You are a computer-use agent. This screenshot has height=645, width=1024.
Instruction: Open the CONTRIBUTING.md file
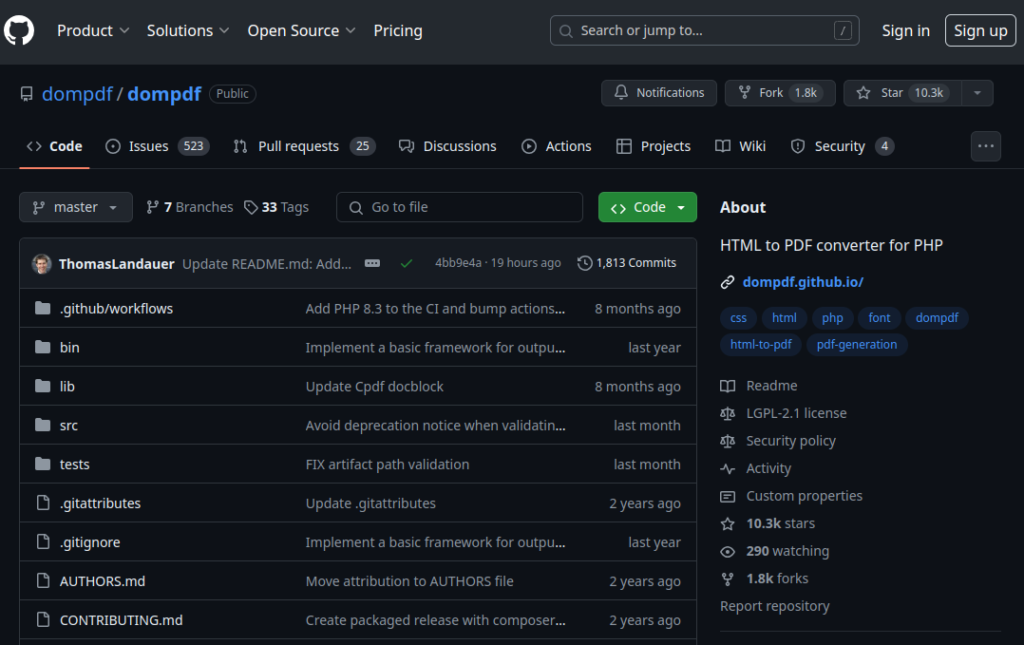[121, 620]
